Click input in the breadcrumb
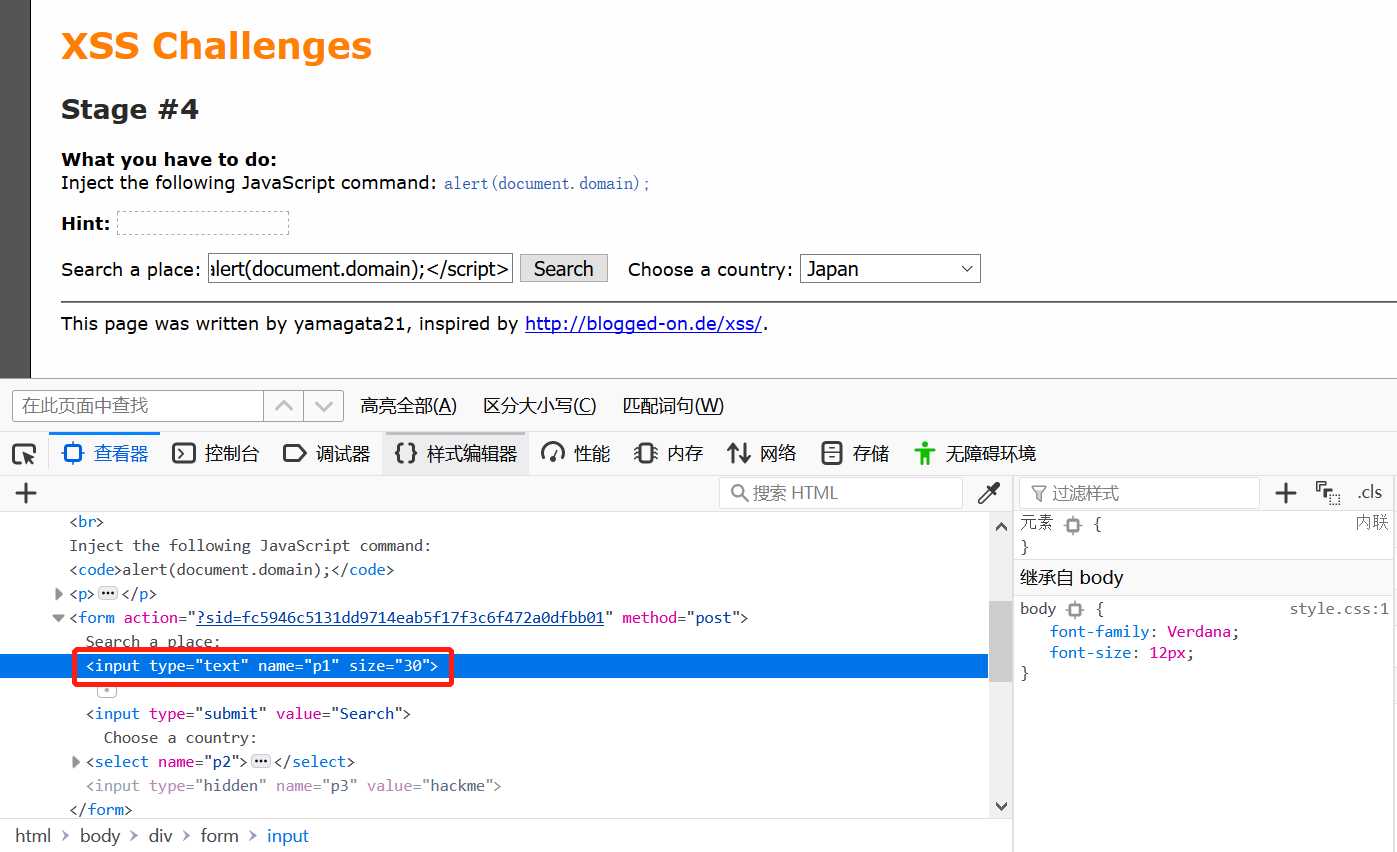Screen dimensions: 1397x852 coord(288,836)
